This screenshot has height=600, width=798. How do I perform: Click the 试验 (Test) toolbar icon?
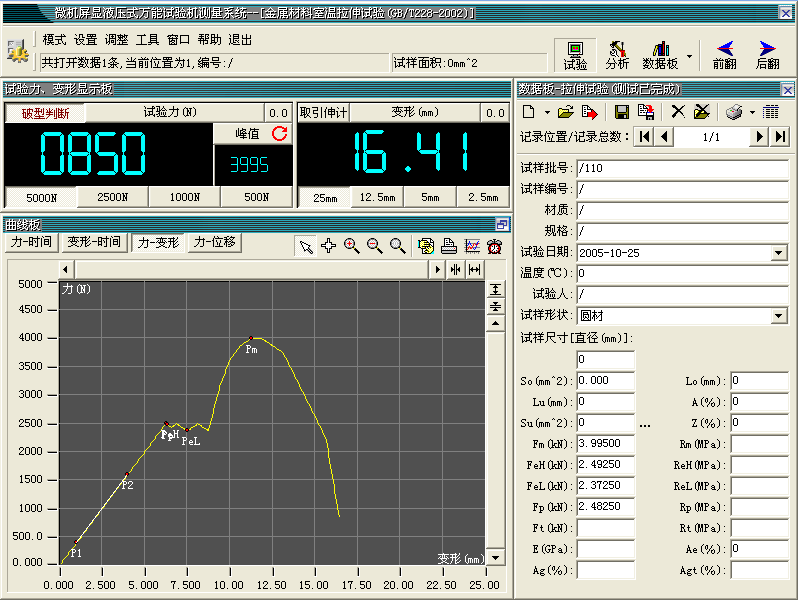pyautogui.click(x=575, y=54)
